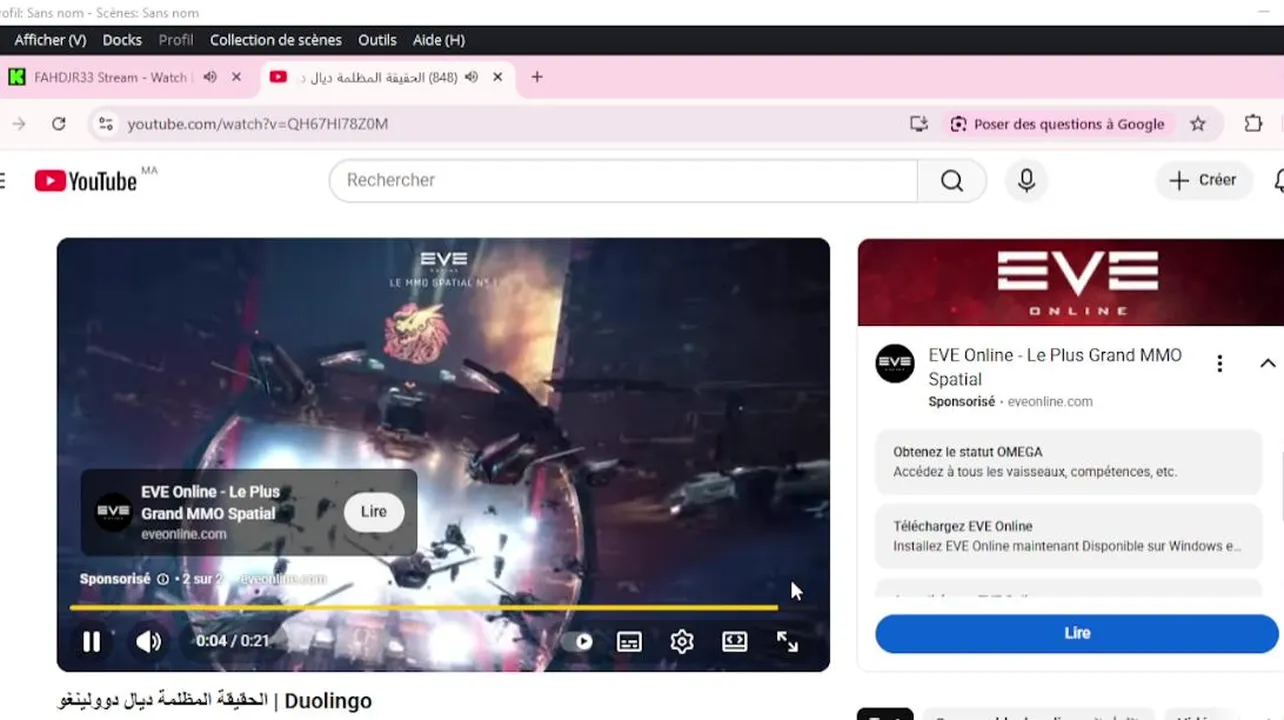Click the blue Lire button in sidebar ad
Image resolution: width=1284 pixels, height=720 pixels.
[x=1077, y=633]
